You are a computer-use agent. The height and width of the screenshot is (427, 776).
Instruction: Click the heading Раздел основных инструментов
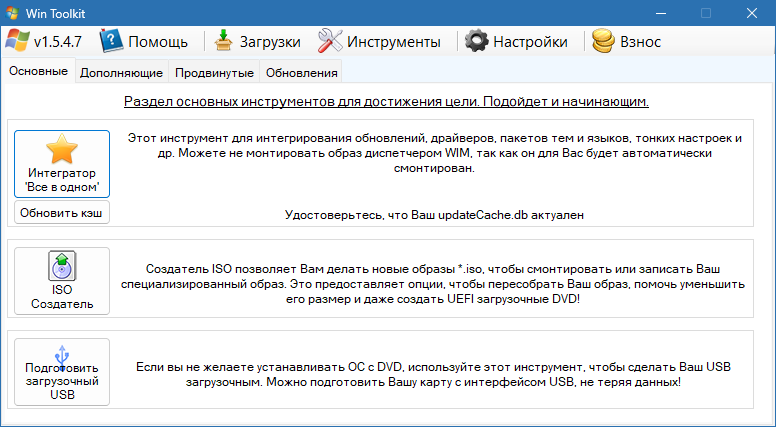[386, 101]
